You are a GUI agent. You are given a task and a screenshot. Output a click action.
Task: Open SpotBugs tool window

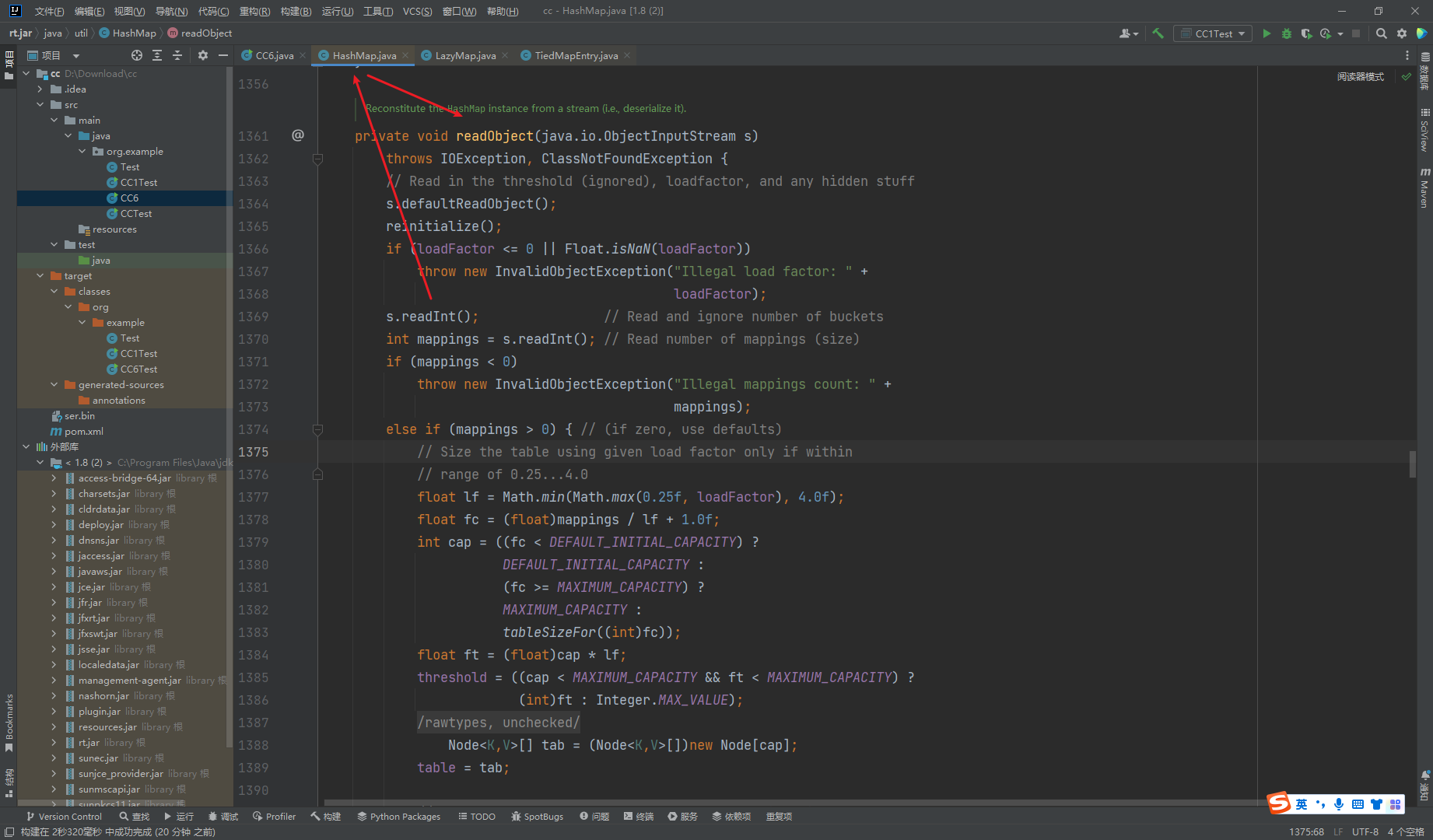(x=537, y=816)
